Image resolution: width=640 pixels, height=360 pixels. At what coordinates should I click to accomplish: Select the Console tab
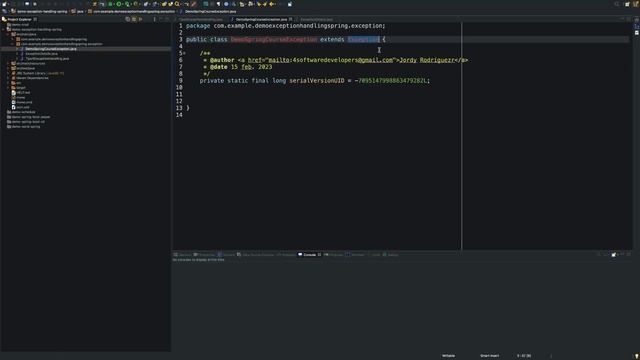pyautogui.click(x=309, y=255)
